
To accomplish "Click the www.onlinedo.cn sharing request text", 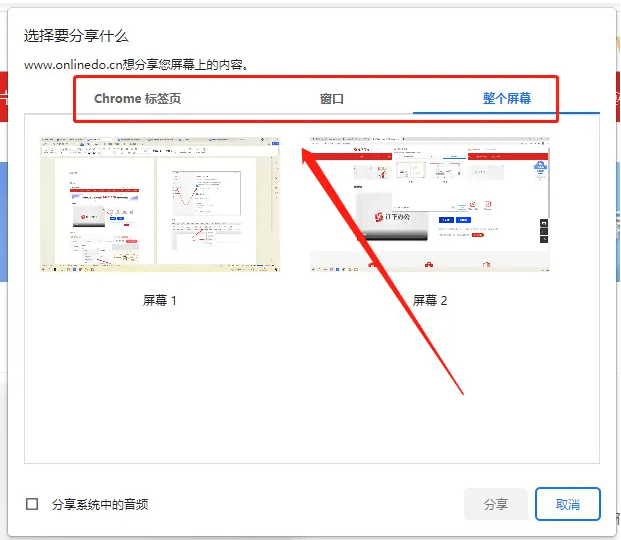I will tap(136, 65).
